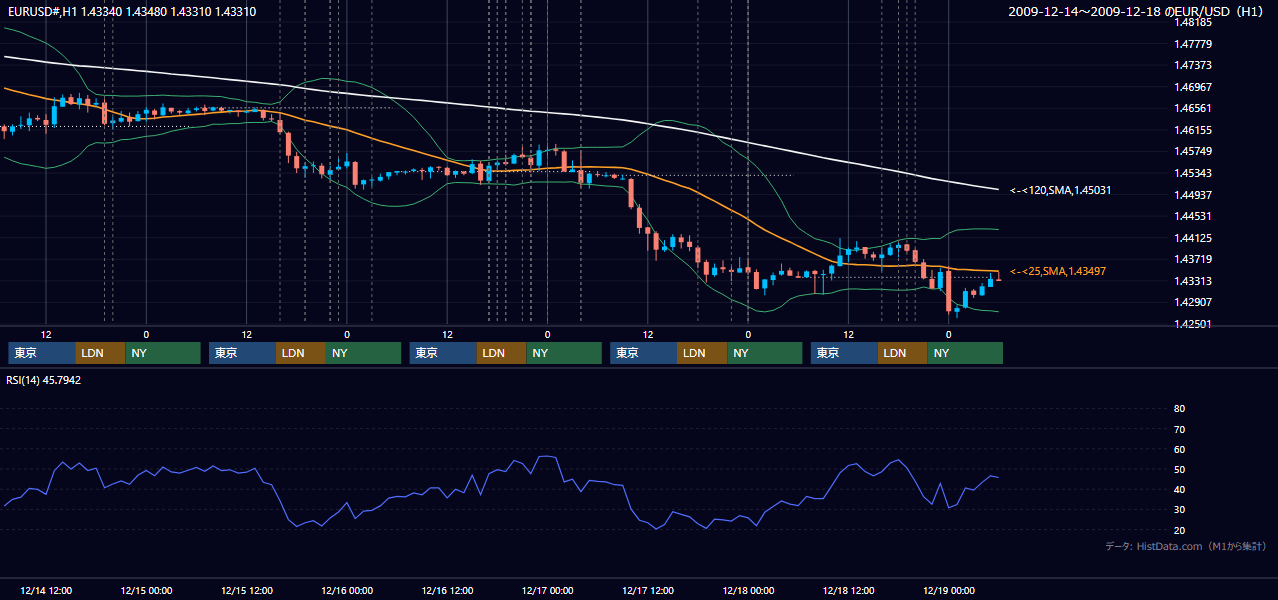The height and width of the screenshot is (600, 1278).
Task: Click the 12/17 12:00 time axis label
Action: pos(648,590)
